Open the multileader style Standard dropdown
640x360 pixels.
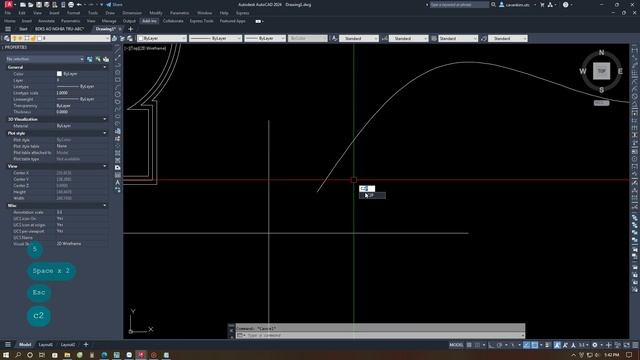(x=508, y=38)
